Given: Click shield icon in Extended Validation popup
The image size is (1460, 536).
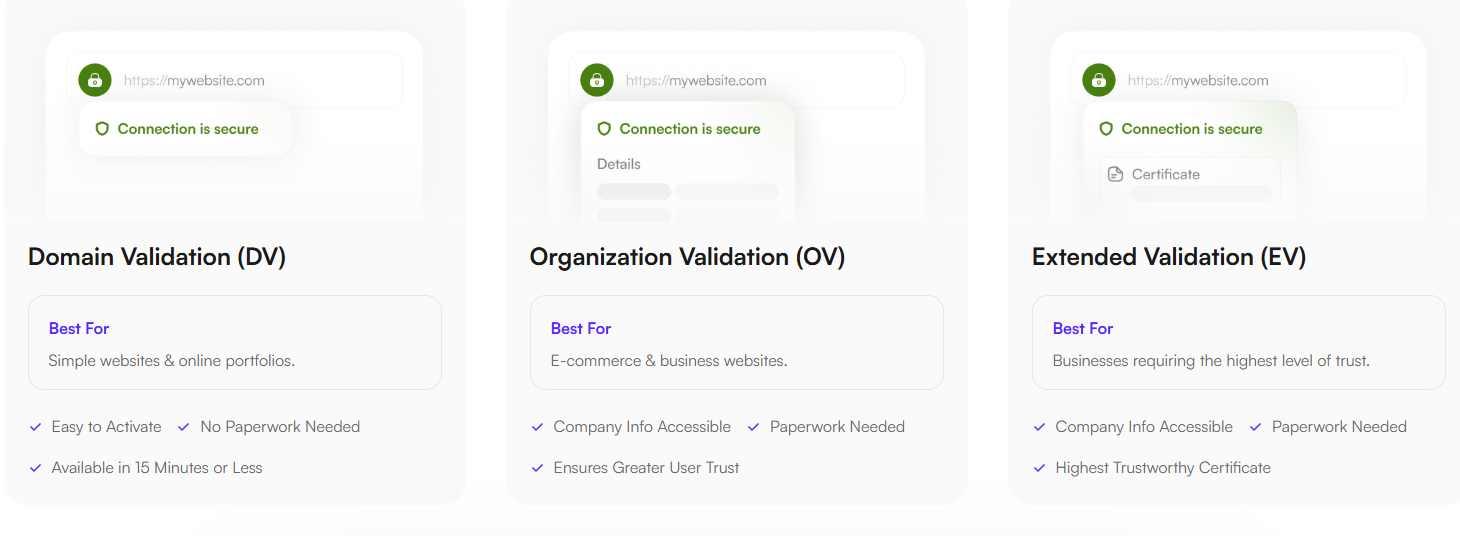Looking at the screenshot, I should 1106,129.
